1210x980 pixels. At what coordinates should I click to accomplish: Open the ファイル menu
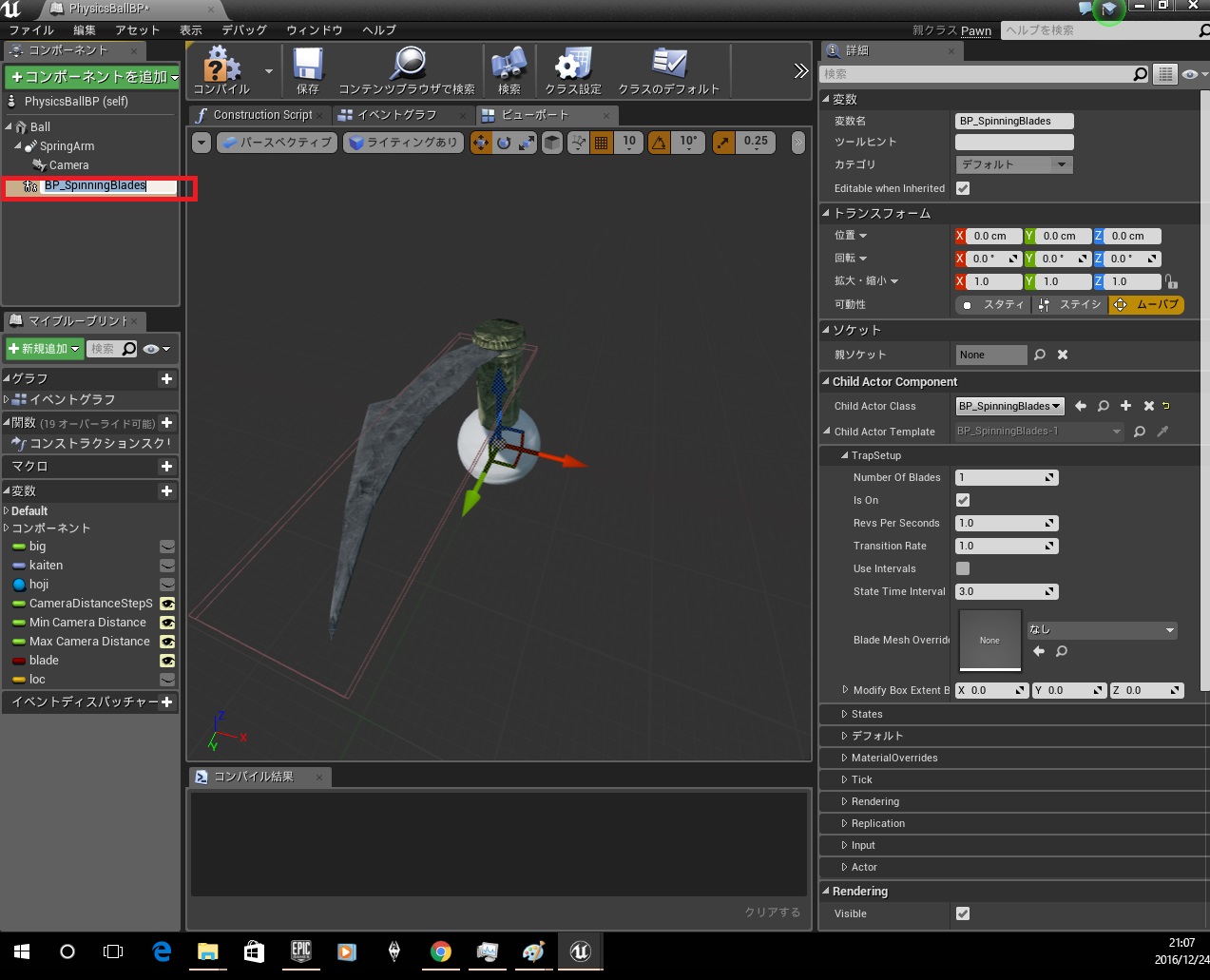(x=31, y=29)
